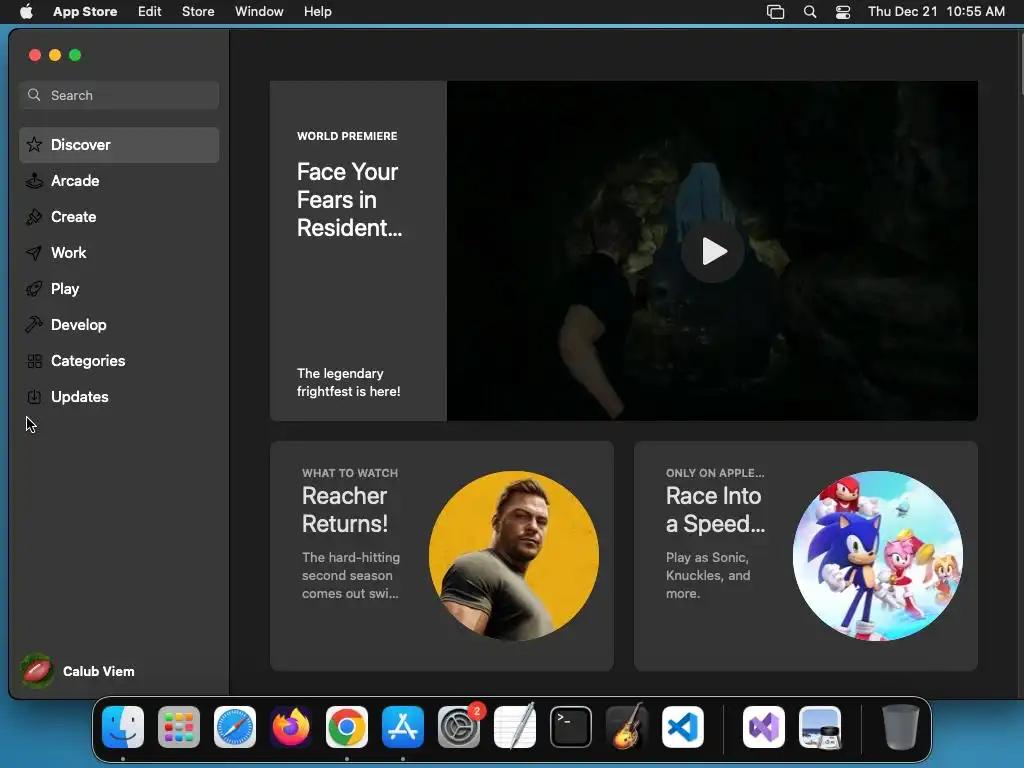Open the Edit menu

click(150, 11)
